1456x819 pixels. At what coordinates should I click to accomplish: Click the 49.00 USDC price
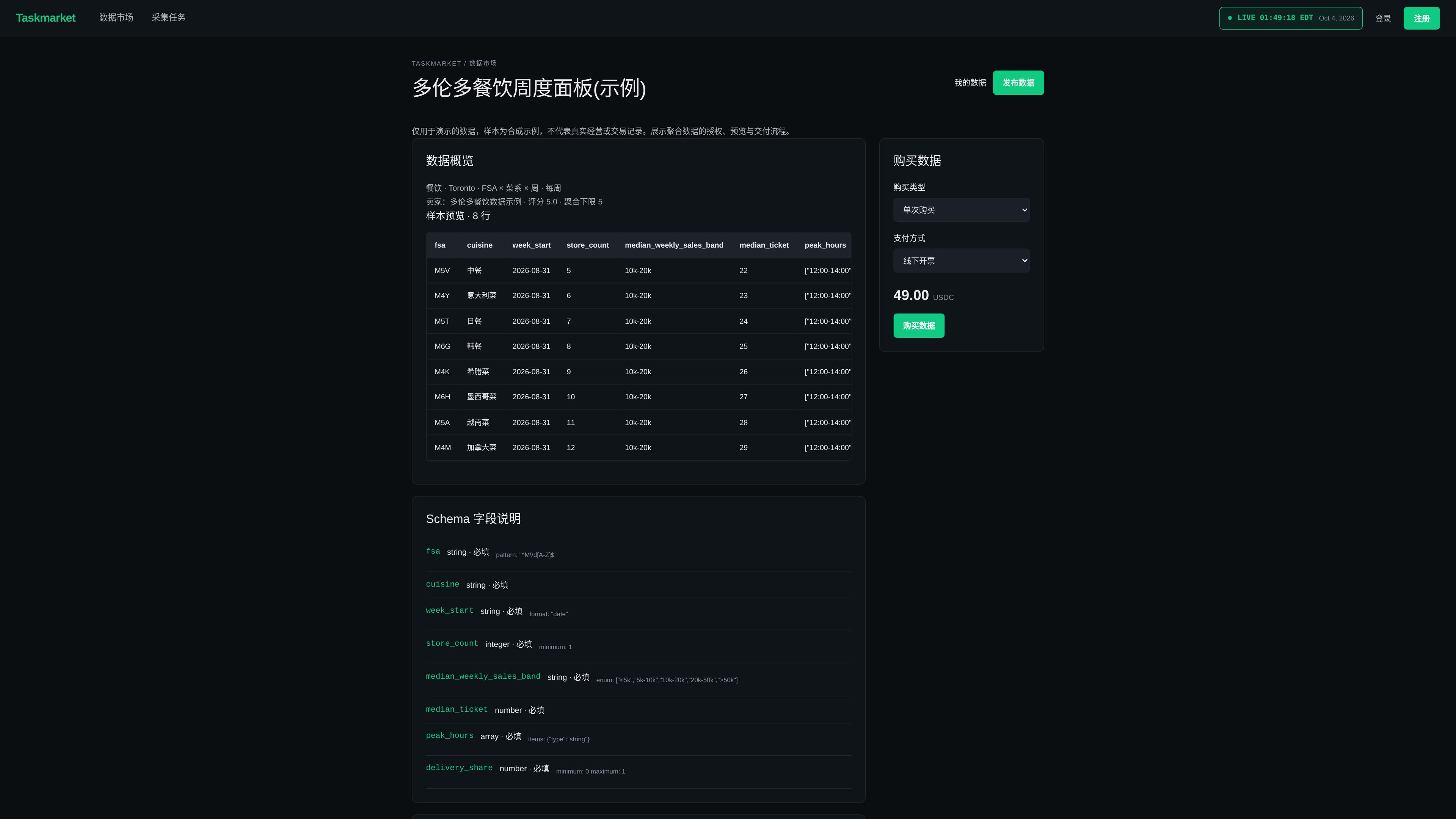coord(923,296)
